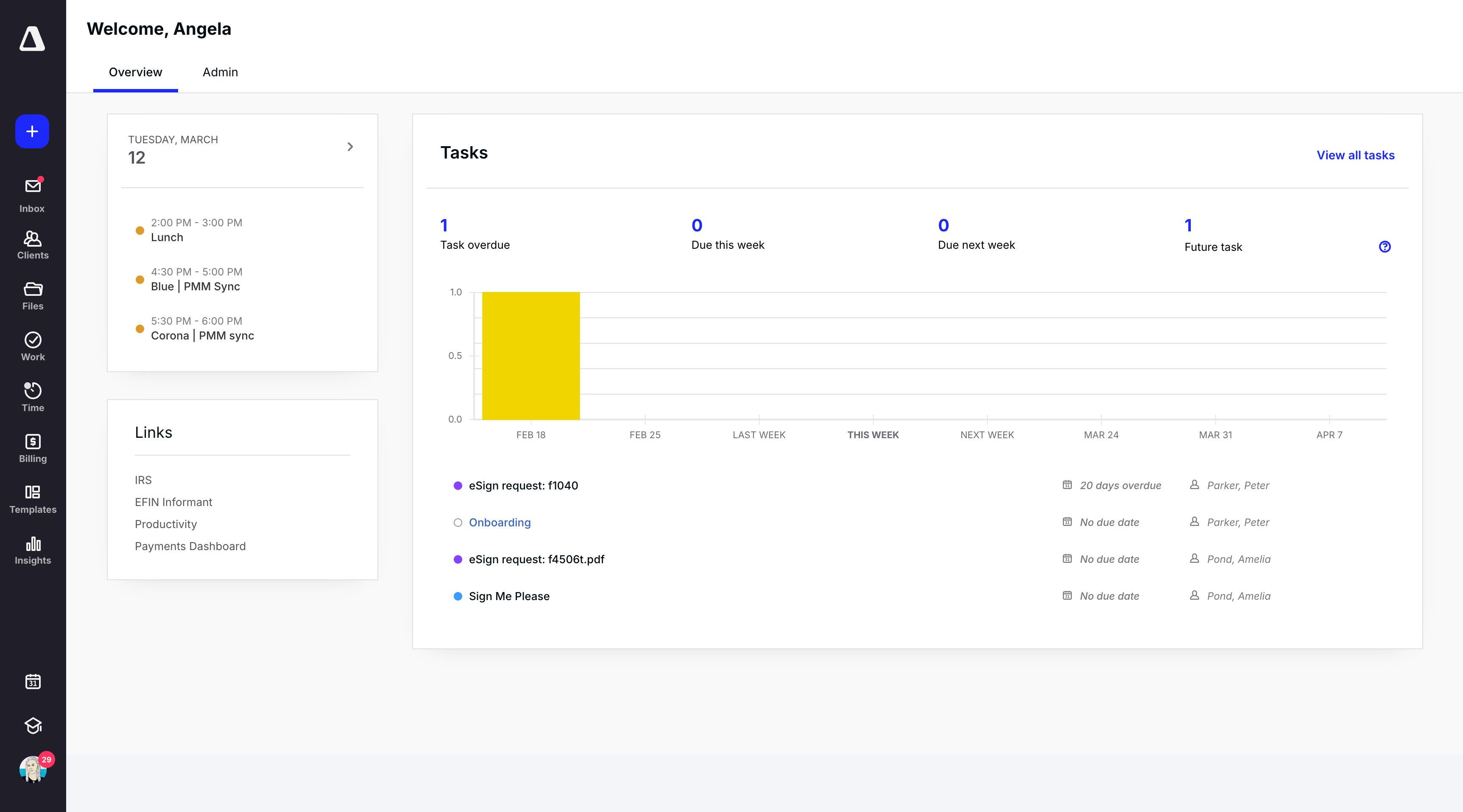Open the Inbox from sidebar
The width and height of the screenshot is (1463, 812).
click(x=32, y=195)
